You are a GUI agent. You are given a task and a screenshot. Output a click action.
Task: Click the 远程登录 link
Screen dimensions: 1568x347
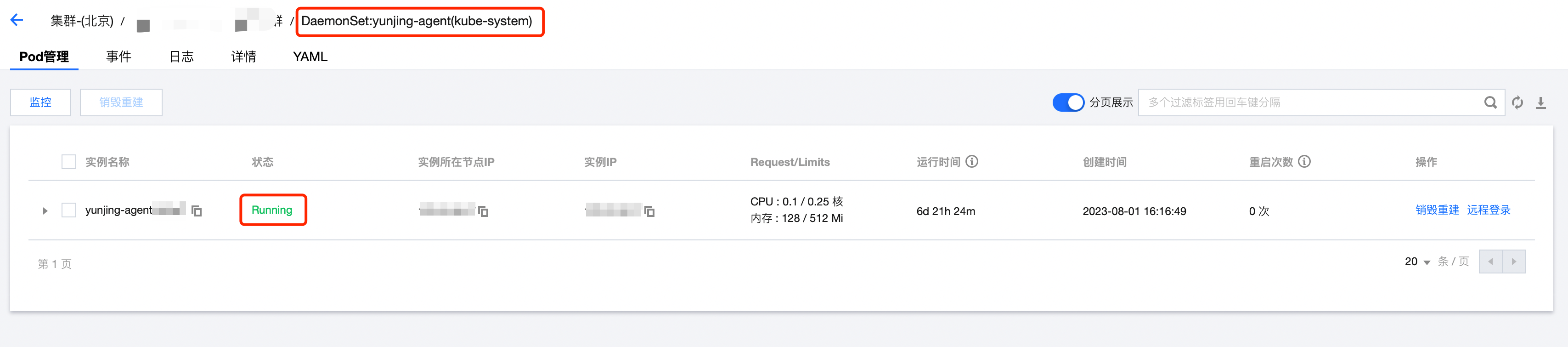point(1488,210)
